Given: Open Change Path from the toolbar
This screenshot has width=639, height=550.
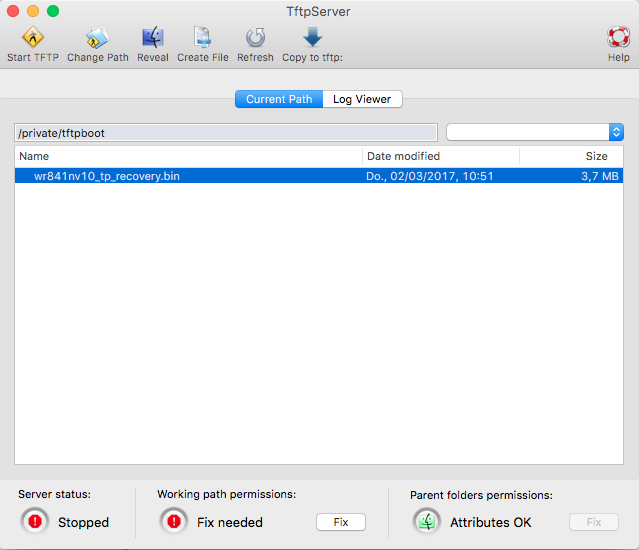Looking at the screenshot, I should click(97, 38).
